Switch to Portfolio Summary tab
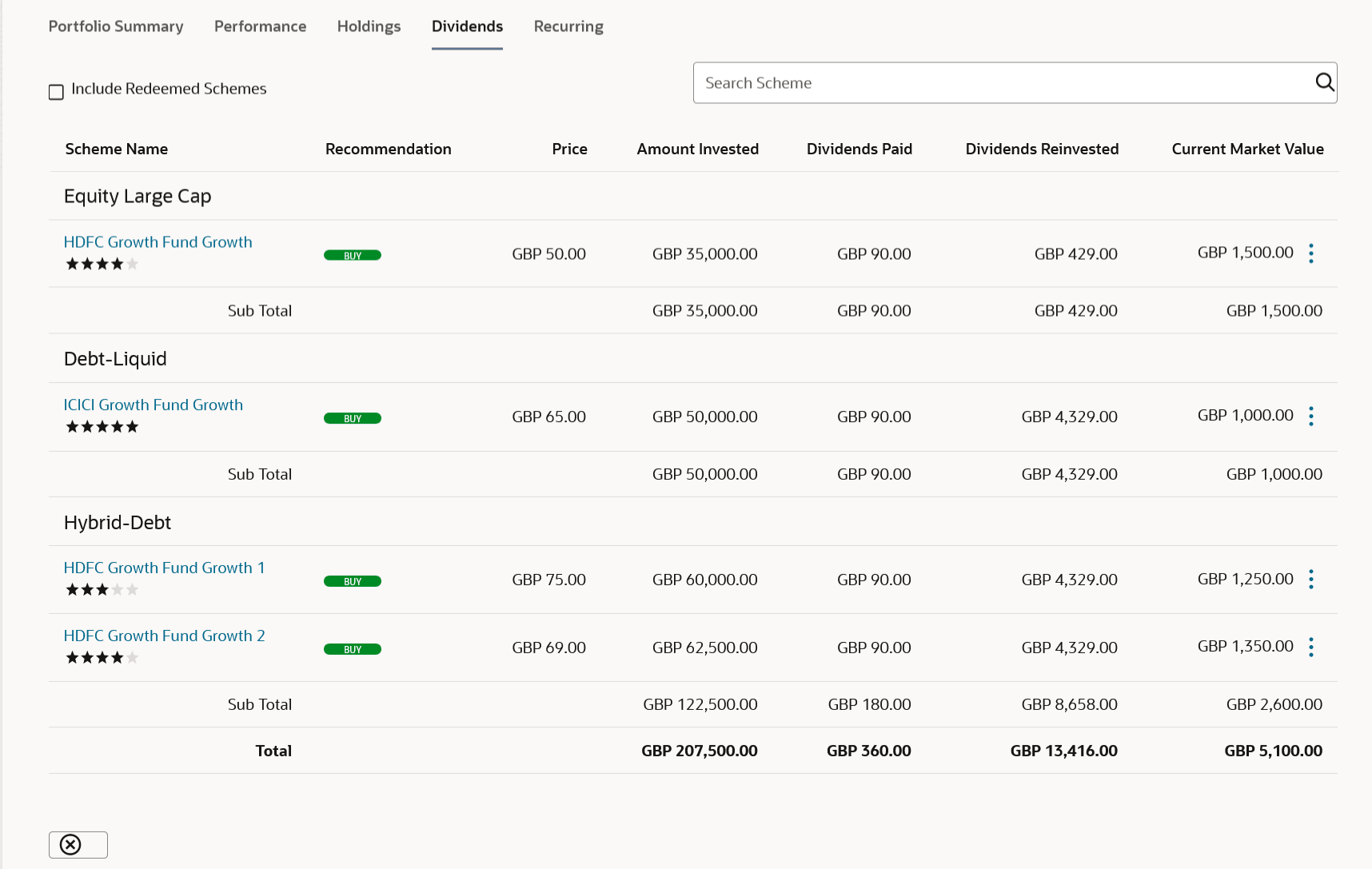 [x=116, y=26]
